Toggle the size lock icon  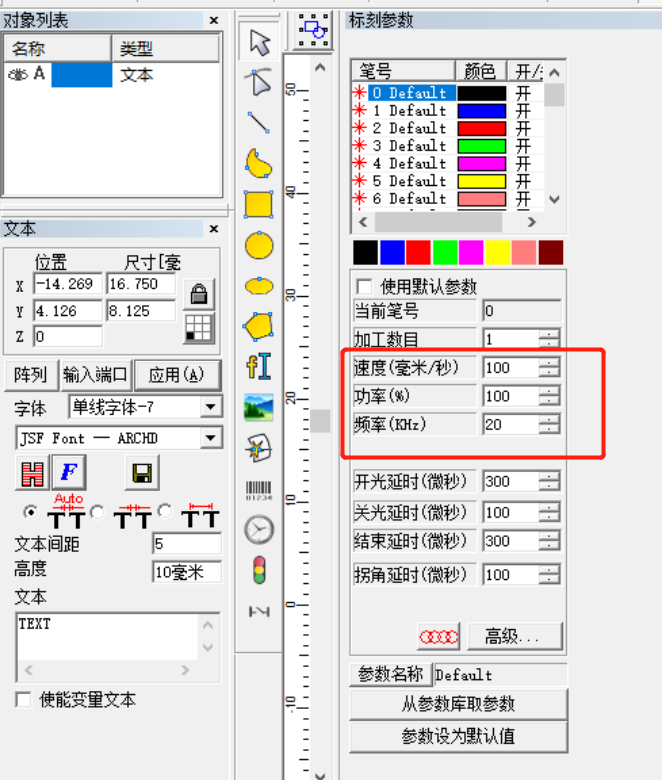point(199,293)
